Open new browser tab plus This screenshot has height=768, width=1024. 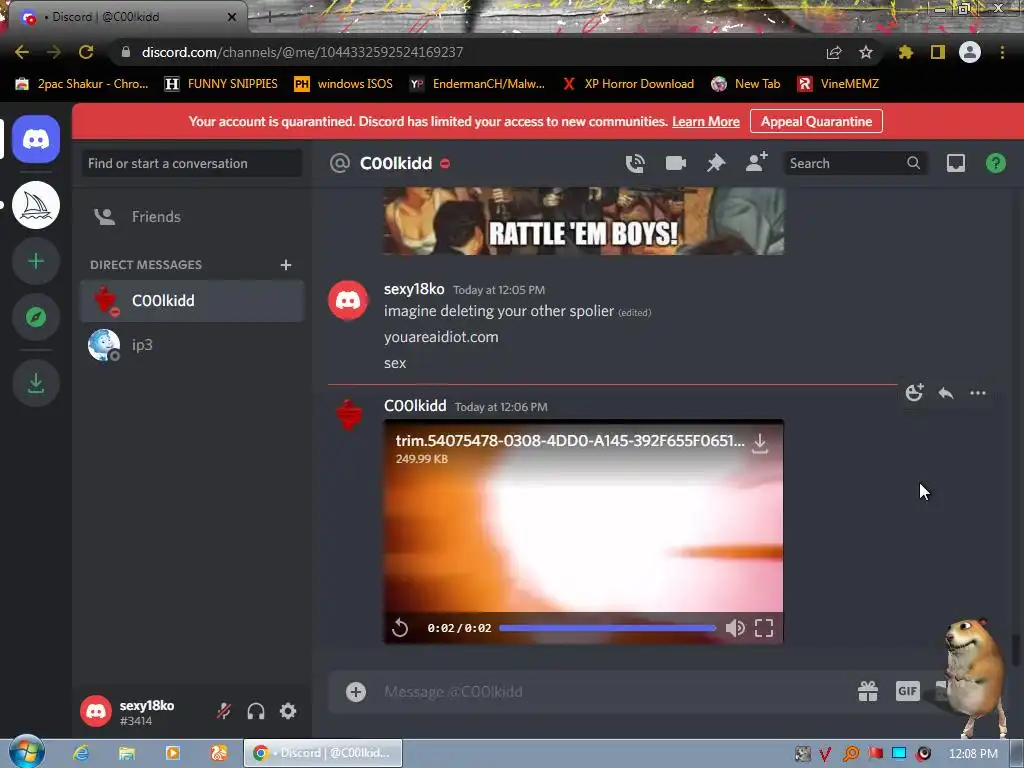[x=269, y=17]
